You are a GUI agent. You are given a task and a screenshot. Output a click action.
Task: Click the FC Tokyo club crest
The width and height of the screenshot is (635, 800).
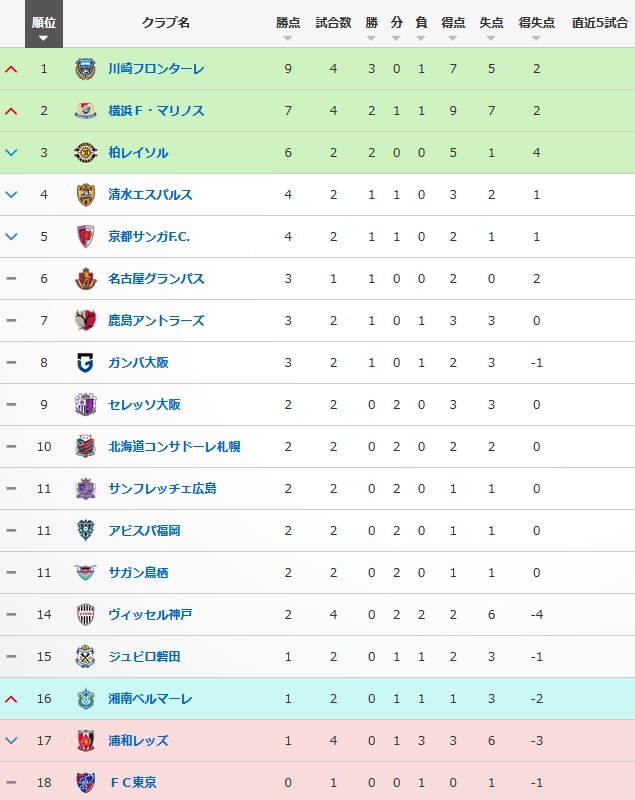click(85, 782)
